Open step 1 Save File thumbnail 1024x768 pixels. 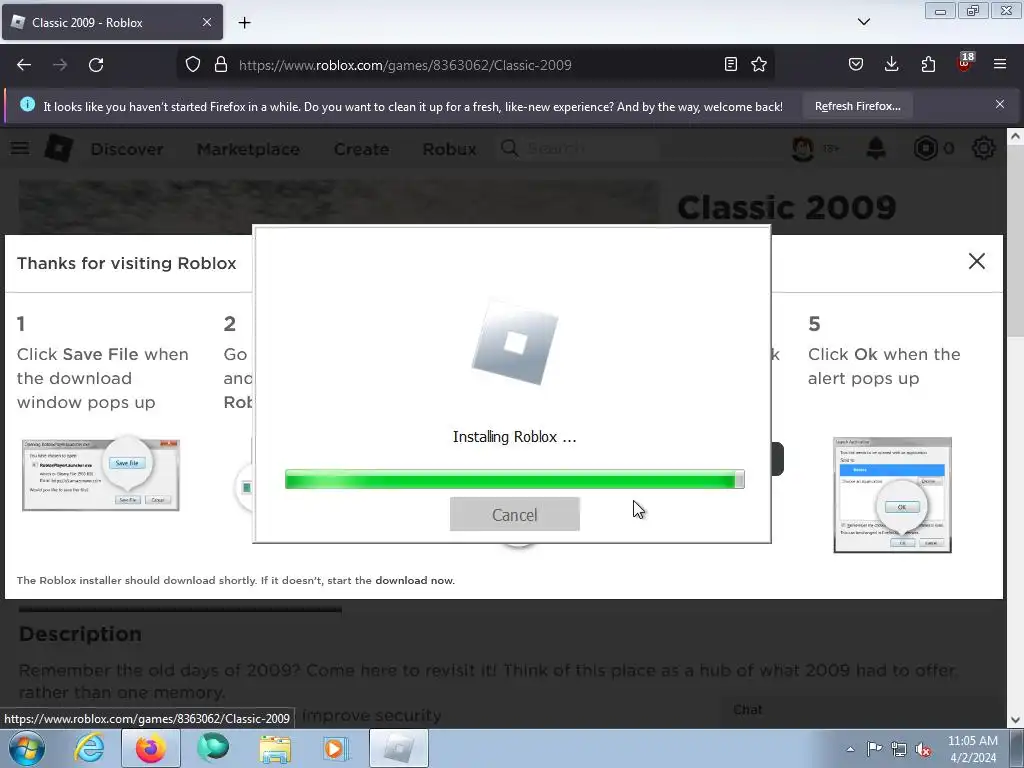point(101,475)
